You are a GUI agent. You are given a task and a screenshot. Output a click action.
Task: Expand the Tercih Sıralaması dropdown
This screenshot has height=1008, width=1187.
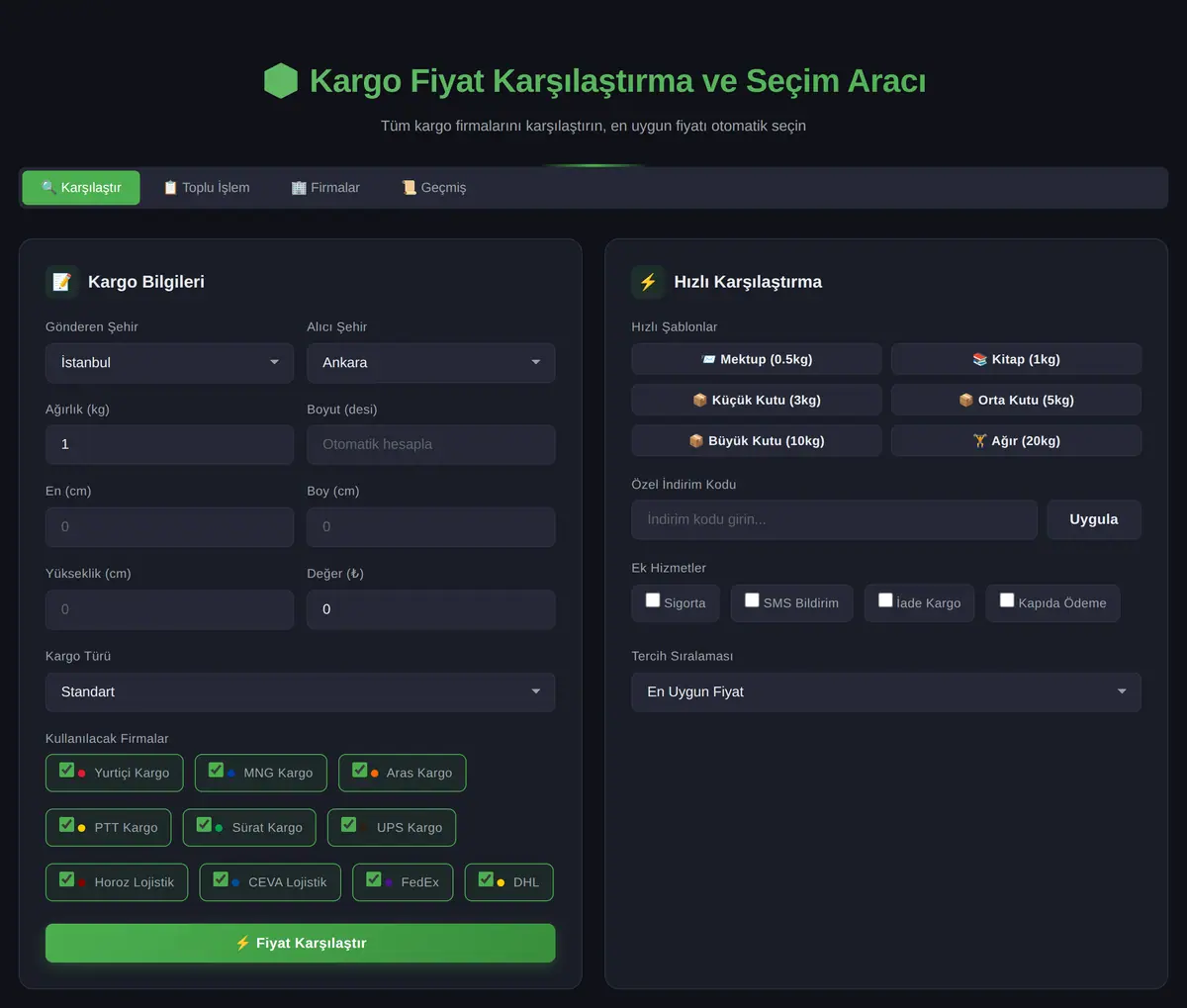886,692
